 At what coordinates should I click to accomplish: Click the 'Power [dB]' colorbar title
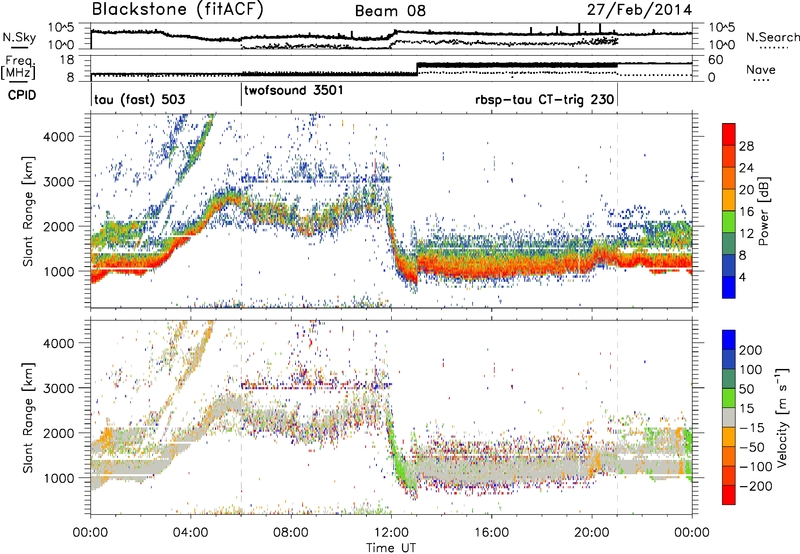tap(763, 211)
